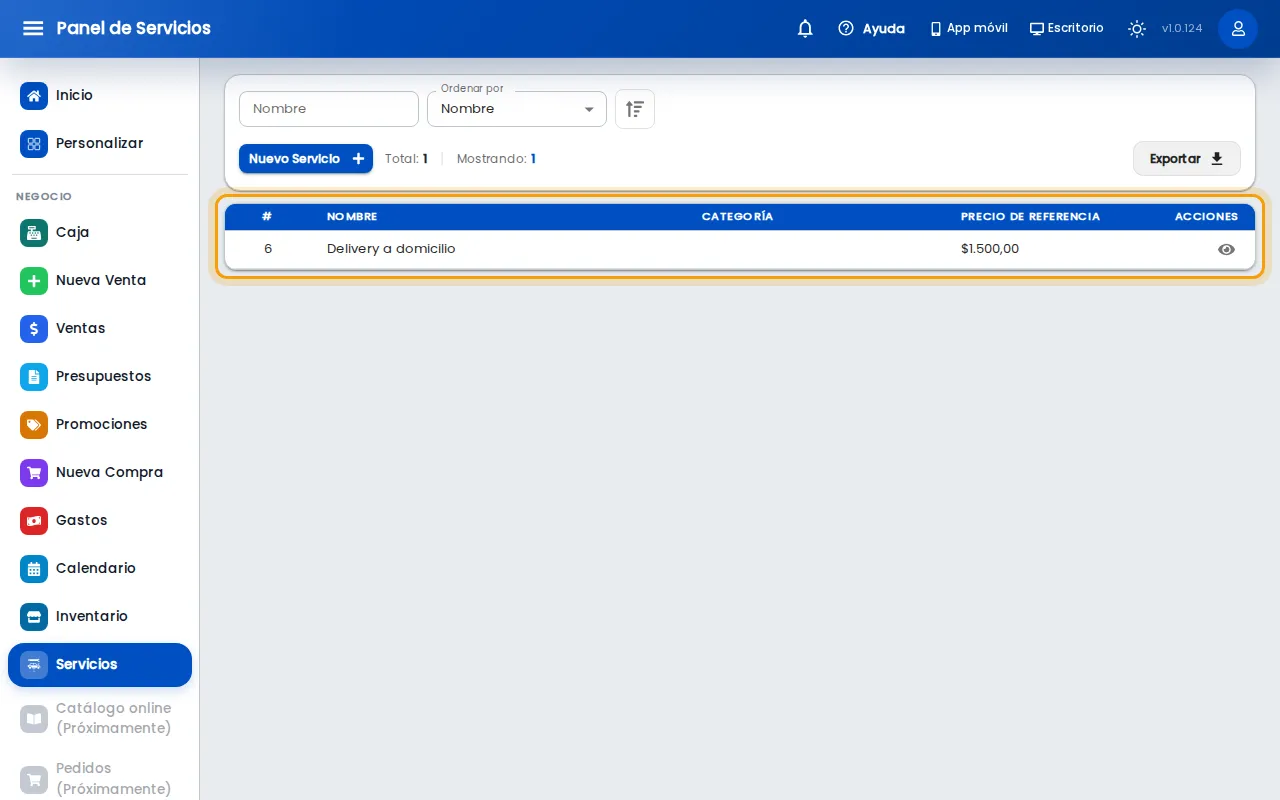
Task: Open the Ordenar por dropdown
Action: point(517,109)
